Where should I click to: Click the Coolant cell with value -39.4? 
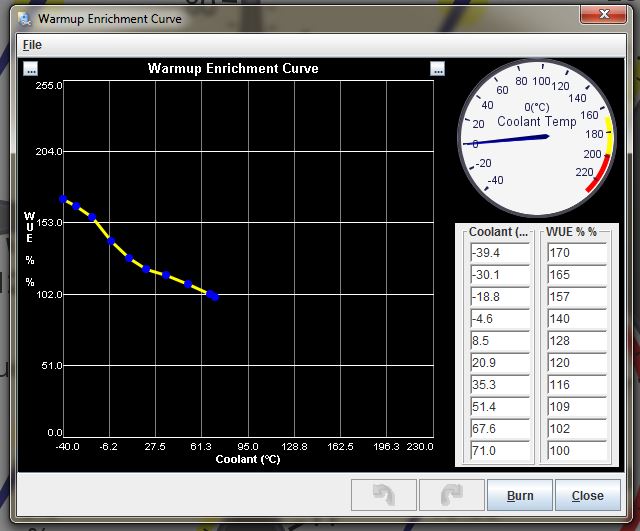499,253
